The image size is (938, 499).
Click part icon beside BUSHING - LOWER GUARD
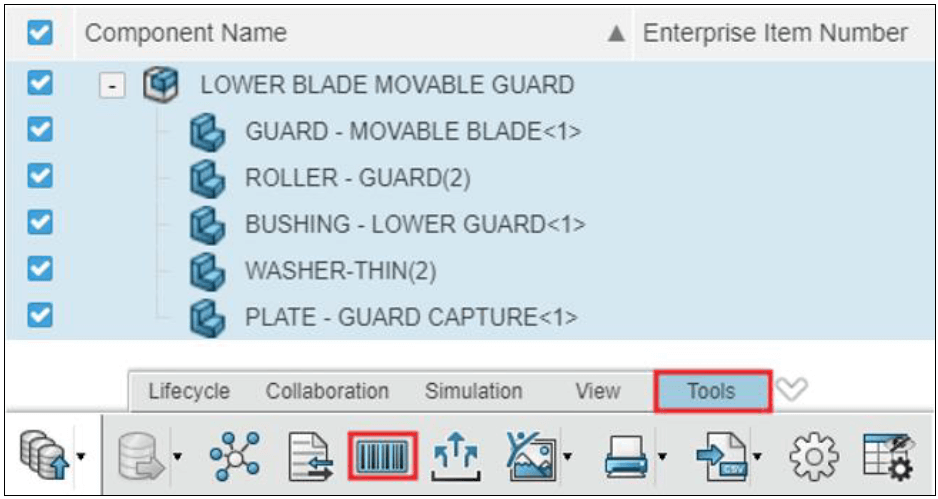[208, 224]
